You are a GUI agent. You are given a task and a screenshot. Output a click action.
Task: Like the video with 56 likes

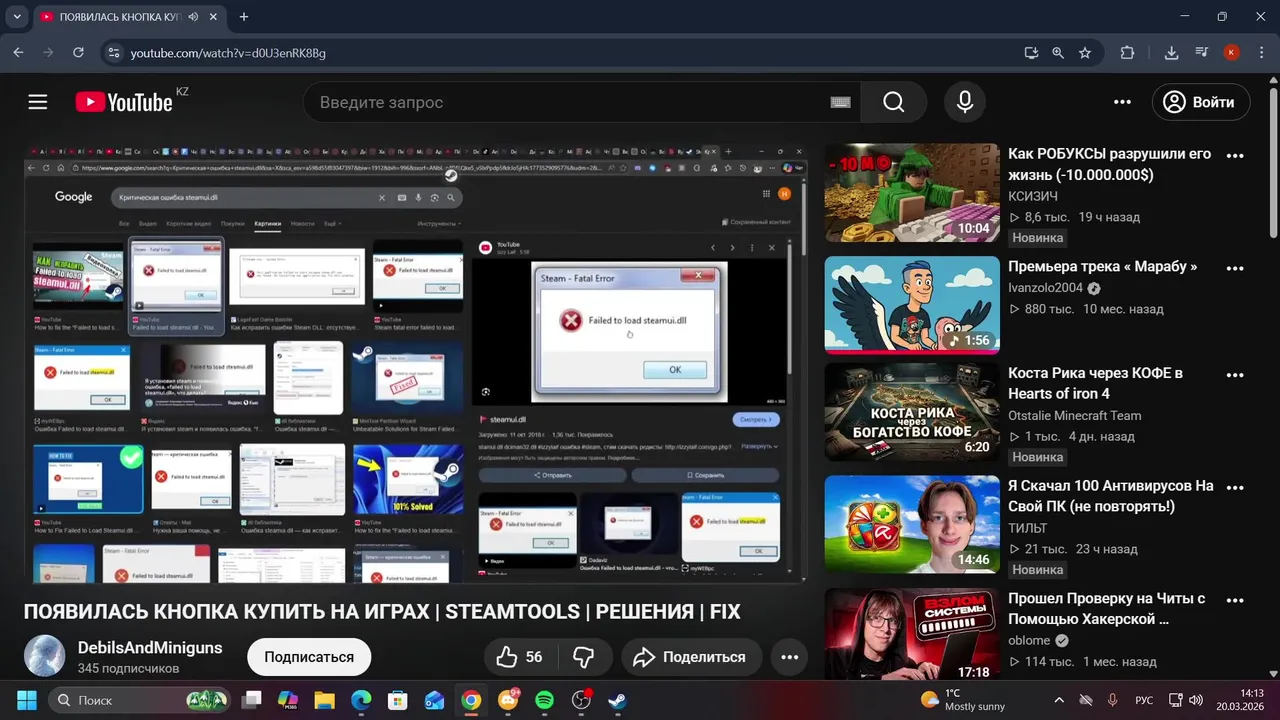point(520,657)
